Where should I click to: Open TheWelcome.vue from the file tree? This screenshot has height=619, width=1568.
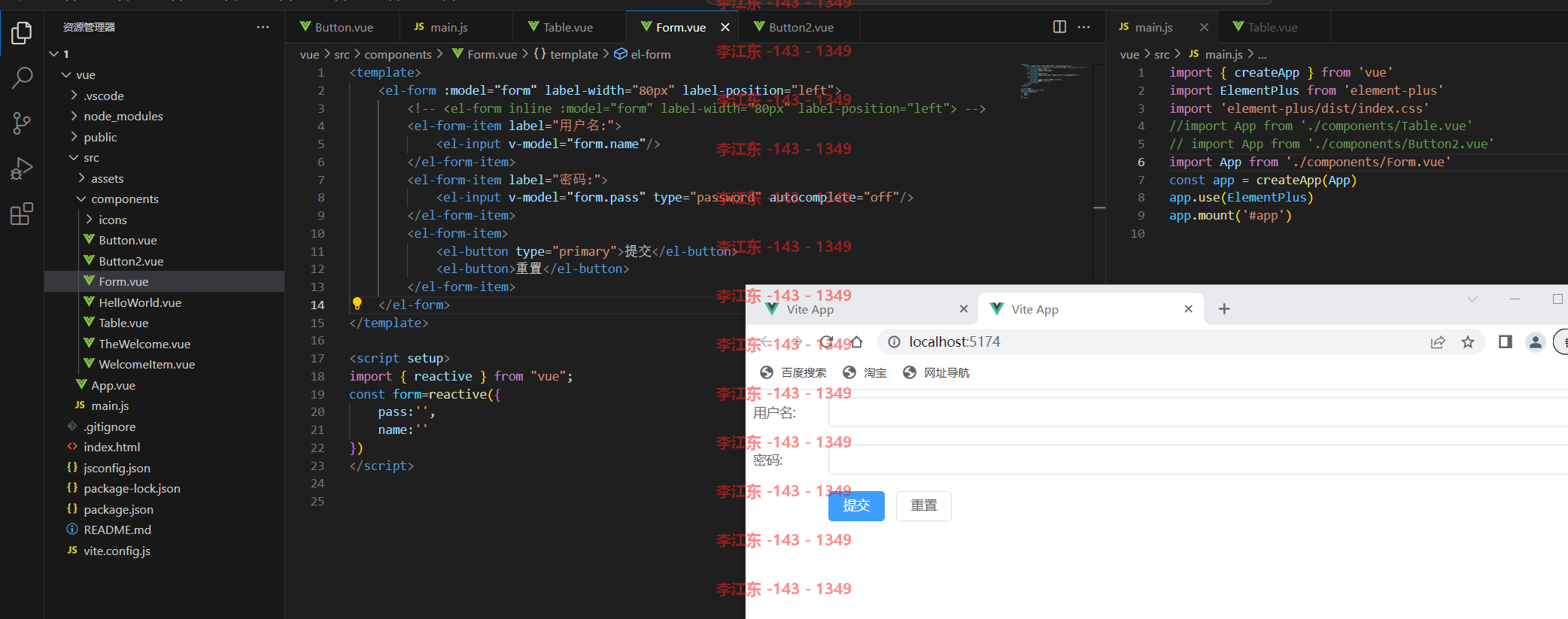coord(144,344)
